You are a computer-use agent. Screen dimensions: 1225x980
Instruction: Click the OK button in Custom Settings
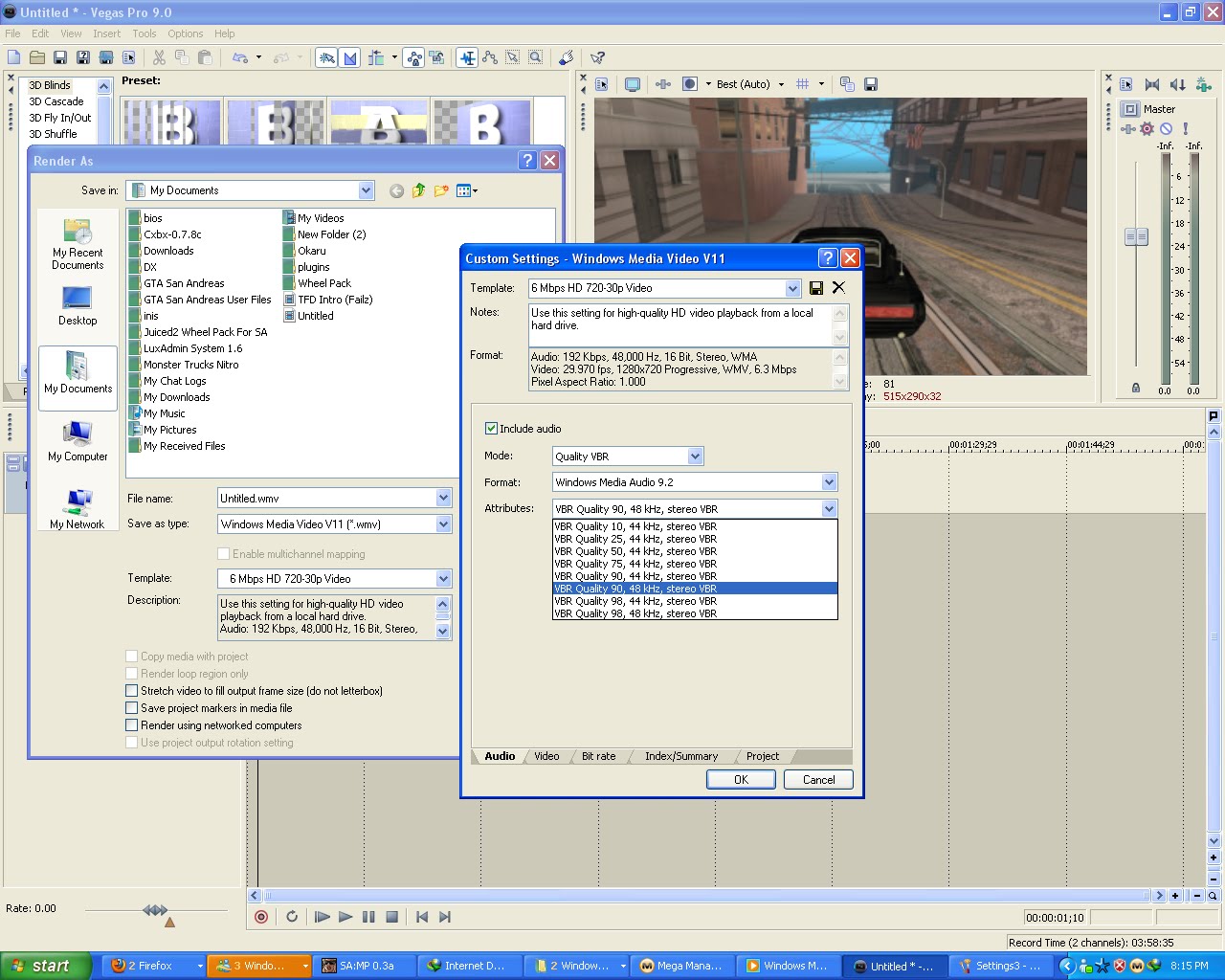pos(741,780)
